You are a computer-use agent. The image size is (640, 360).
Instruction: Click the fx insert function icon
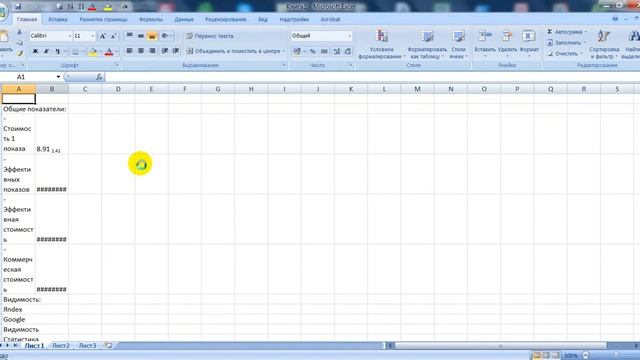click(99, 77)
